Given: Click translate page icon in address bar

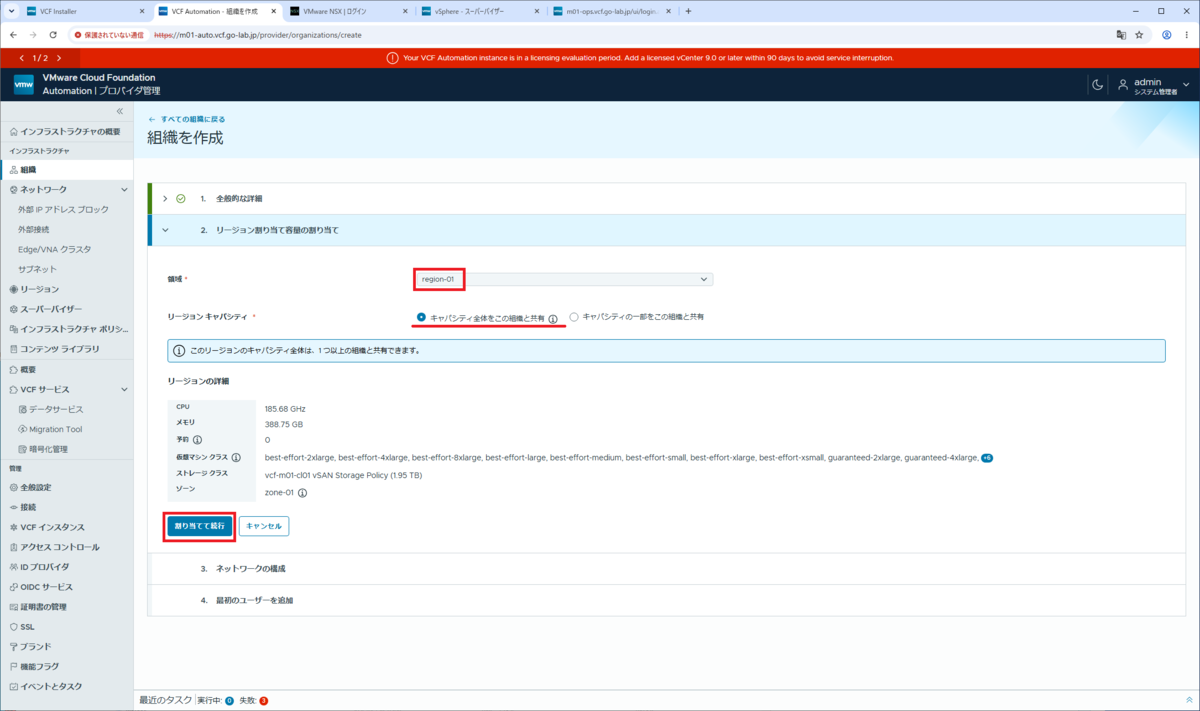Looking at the screenshot, I should (x=1120, y=34).
